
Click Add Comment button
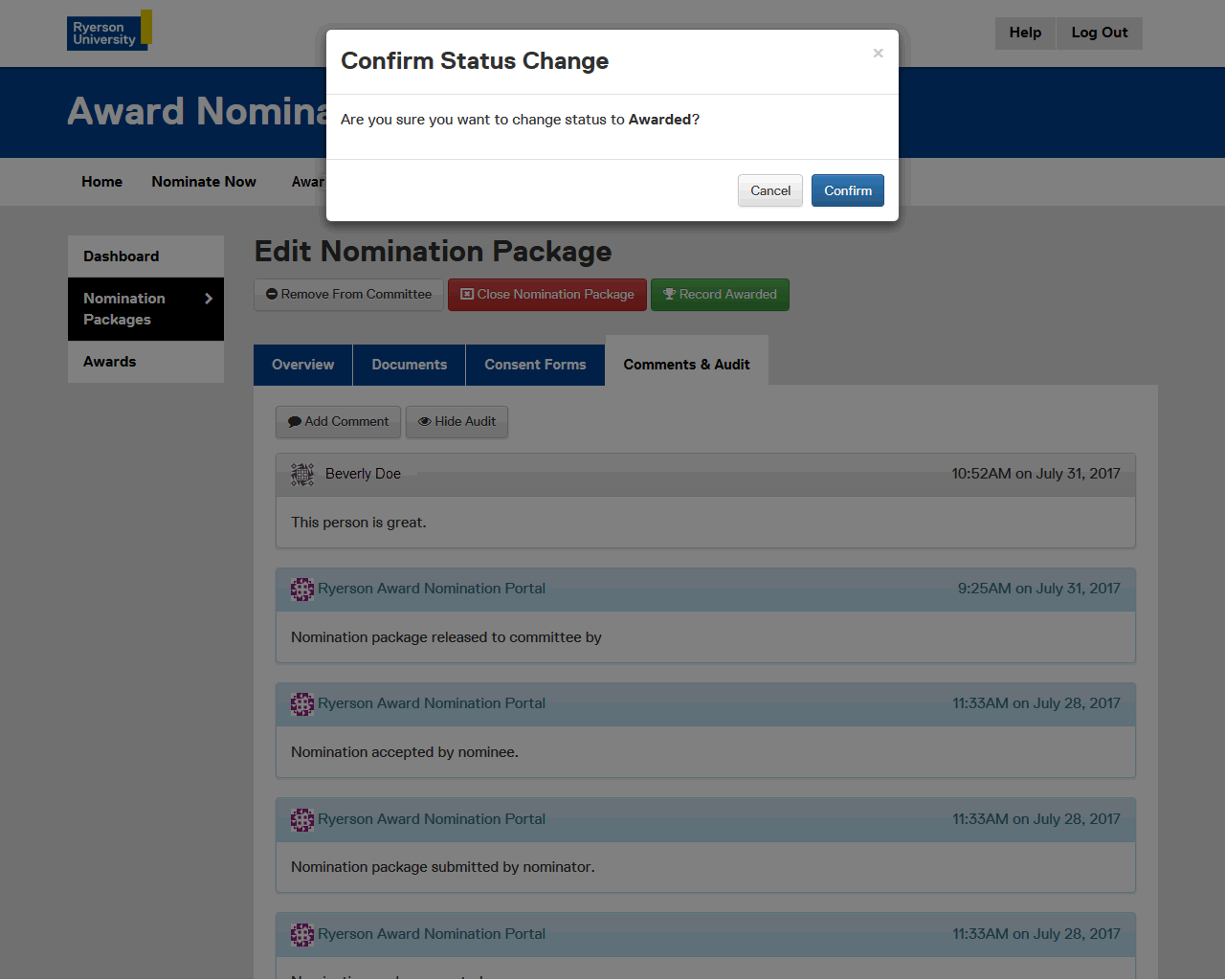pyautogui.click(x=338, y=422)
